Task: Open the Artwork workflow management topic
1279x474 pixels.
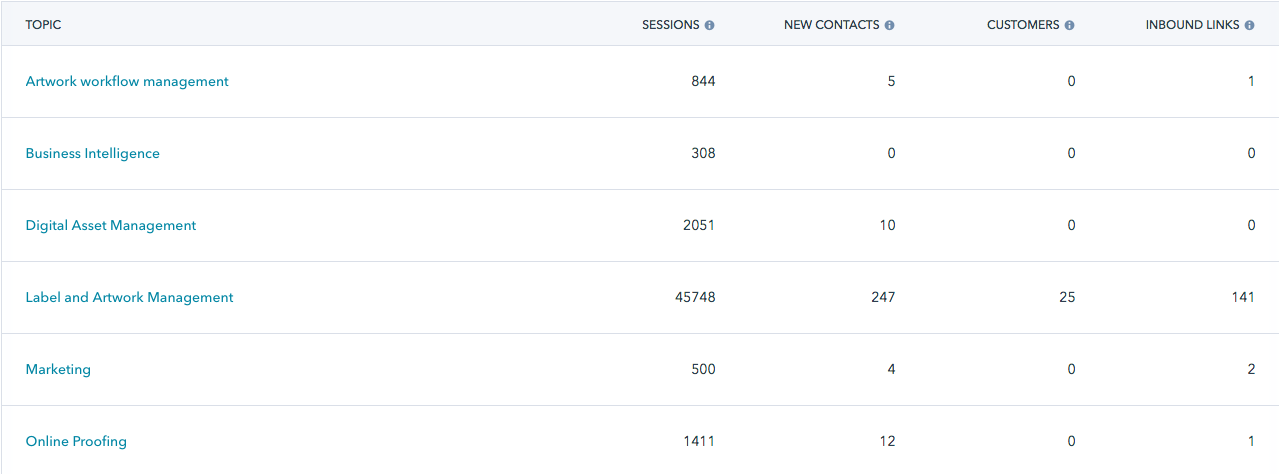Action: (x=127, y=81)
